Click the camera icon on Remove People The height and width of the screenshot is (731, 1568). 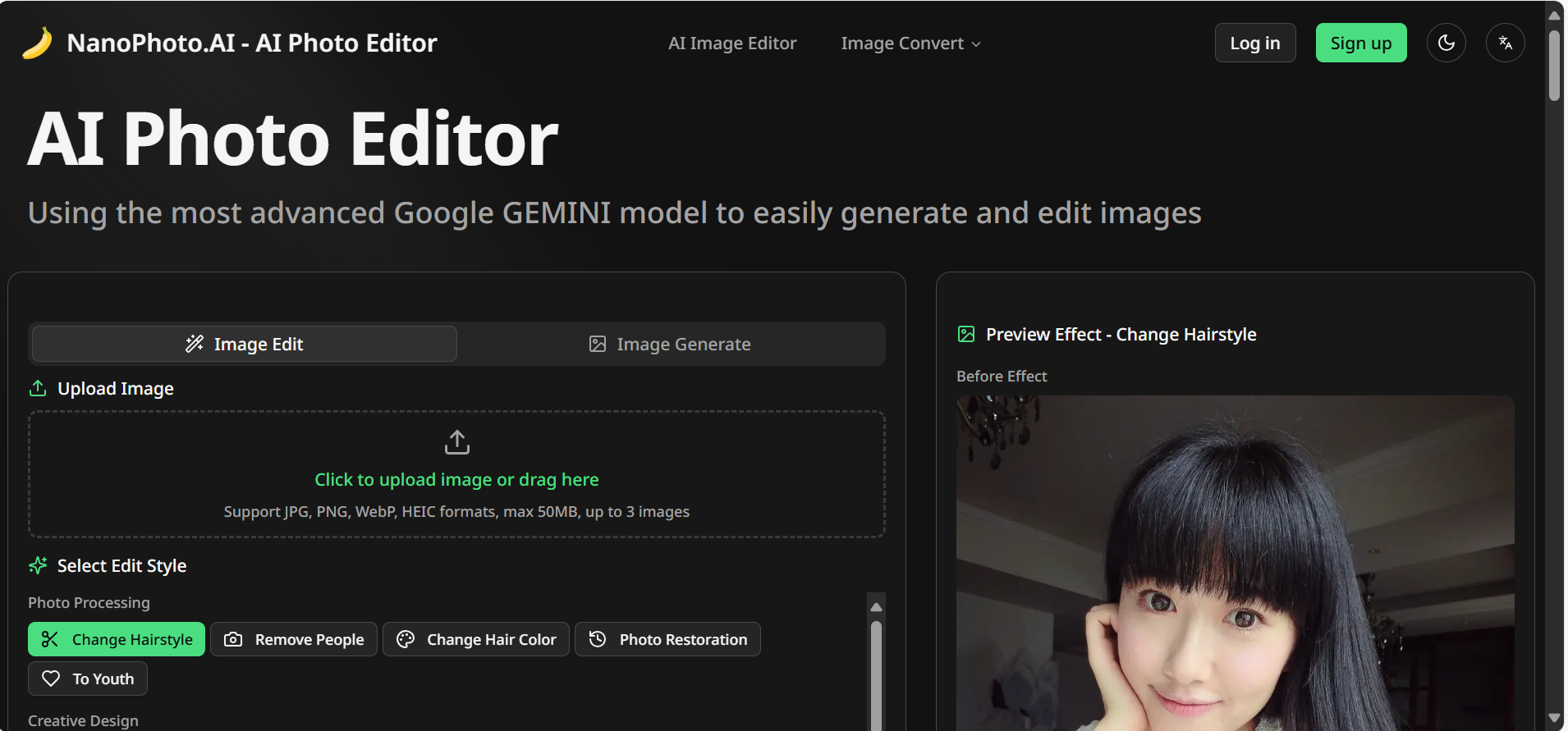click(233, 639)
